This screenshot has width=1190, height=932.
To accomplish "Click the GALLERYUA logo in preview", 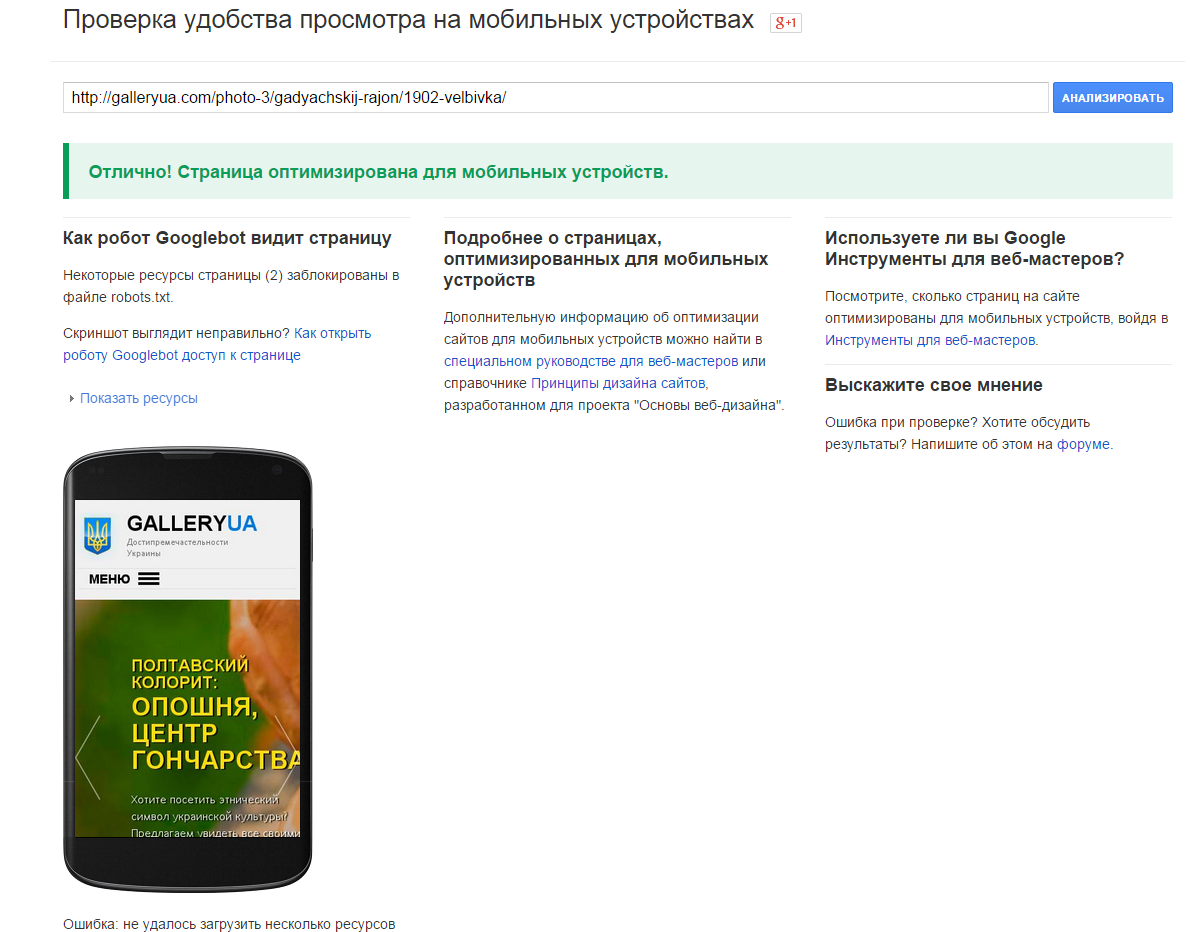I will tap(191, 524).
